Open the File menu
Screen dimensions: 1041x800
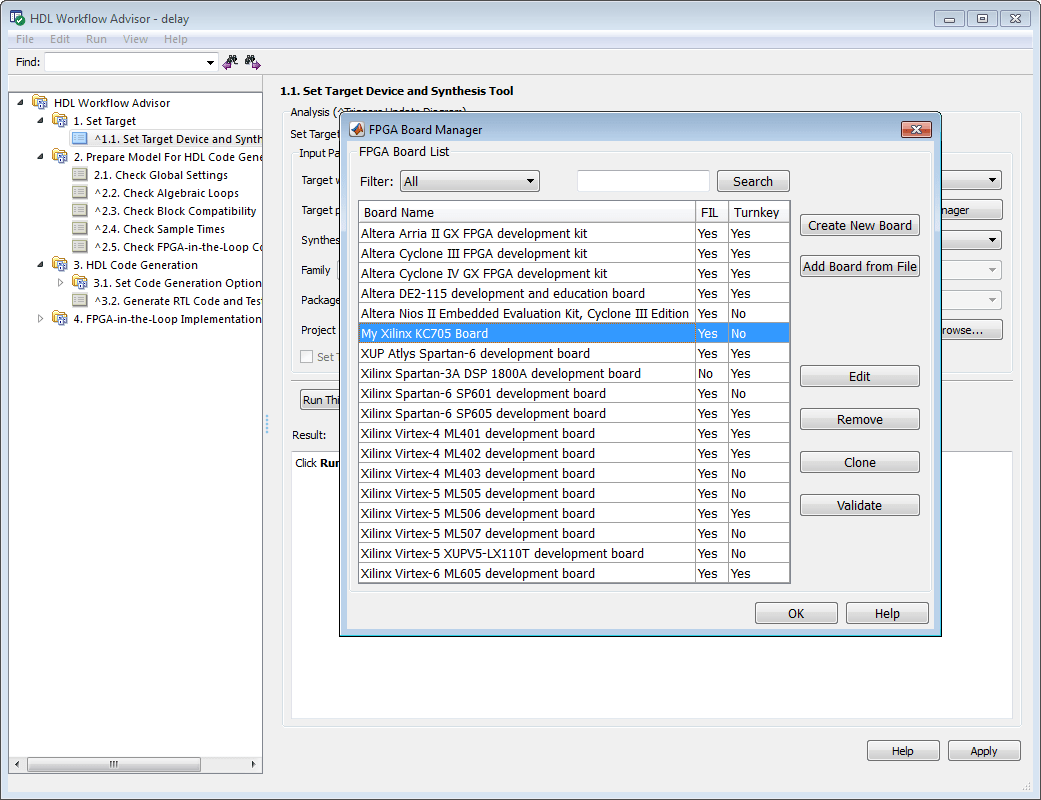[x=25, y=39]
